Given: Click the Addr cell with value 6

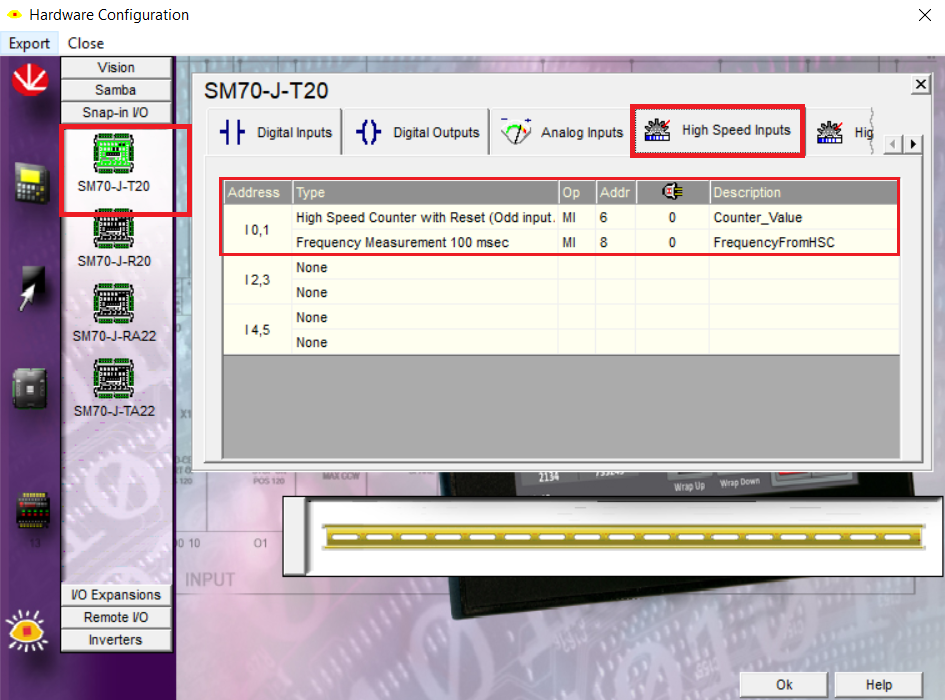Looking at the screenshot, I should (x=615, y=217).
